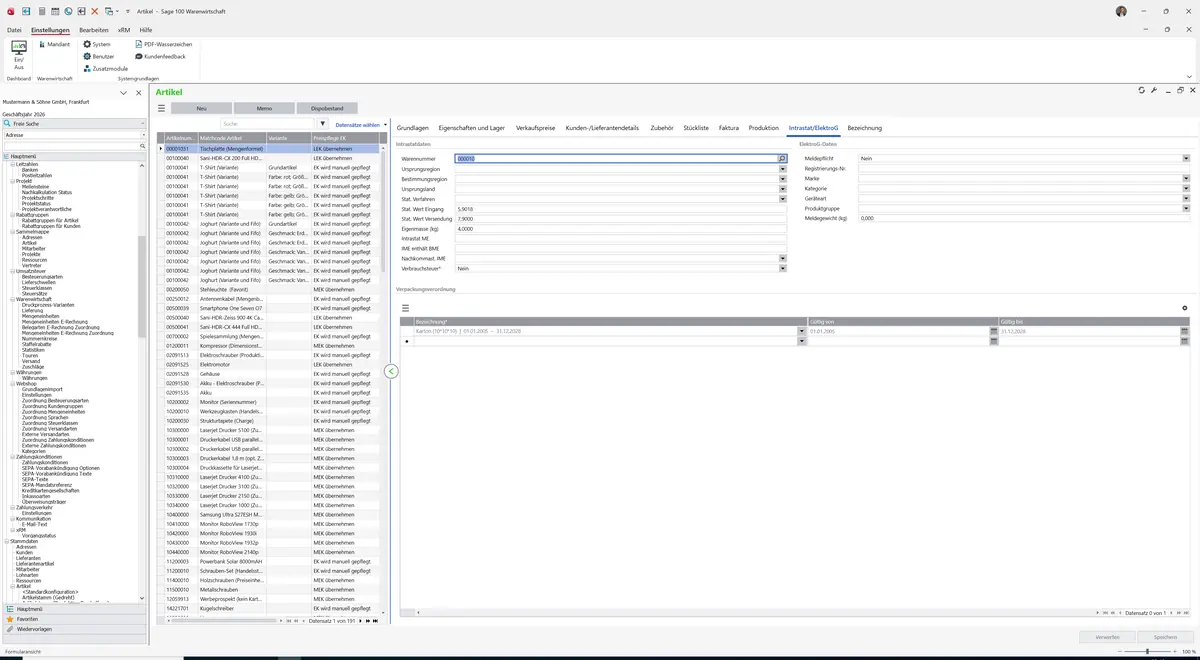Open the calendar icon in the quick access toolbar
The width and height of the screenshot is (1200, 660).
tap(54, 11)
